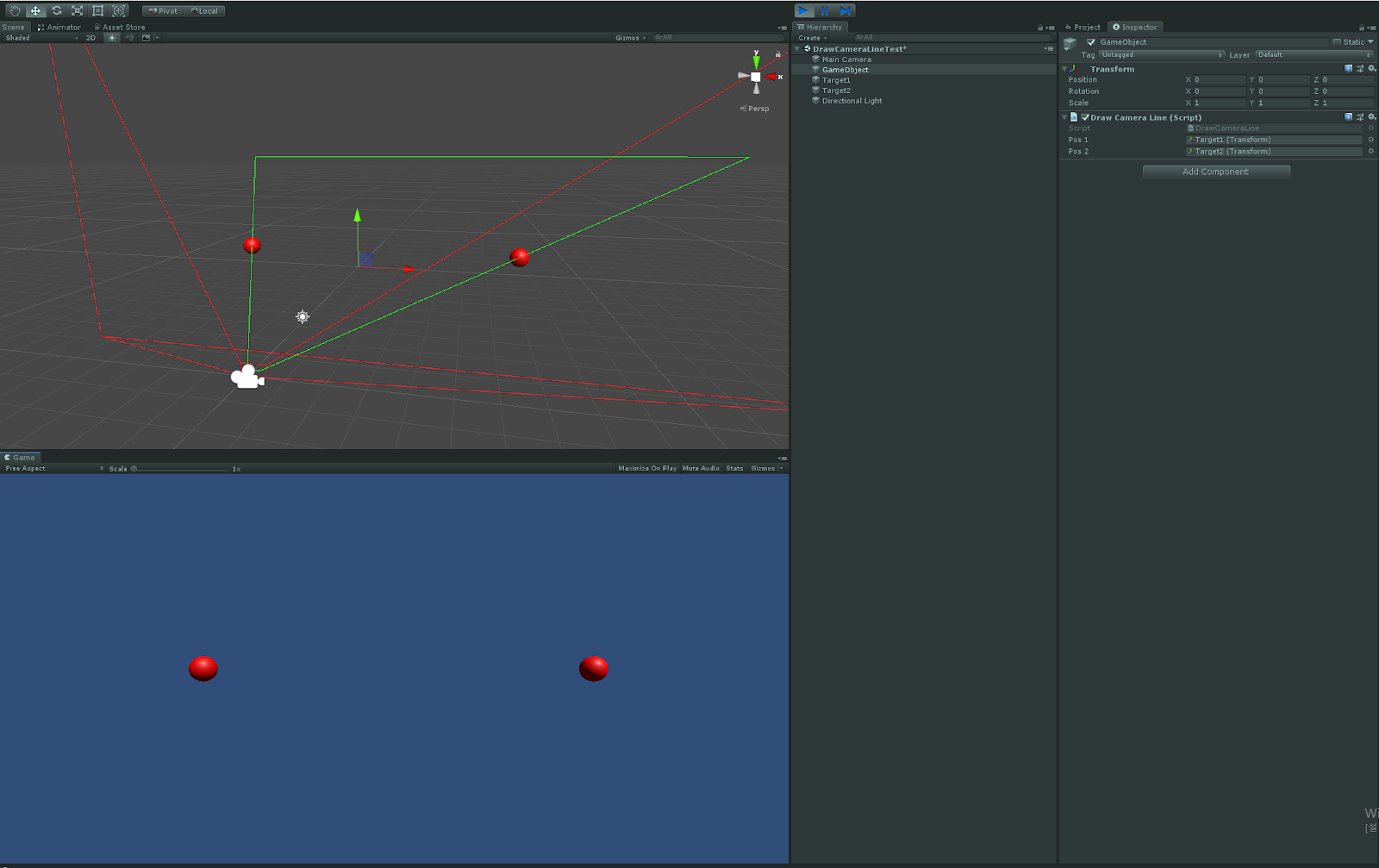Enable the Draw Camera Line script checkbox
1379x868 pixels.
coord(1086,116)
